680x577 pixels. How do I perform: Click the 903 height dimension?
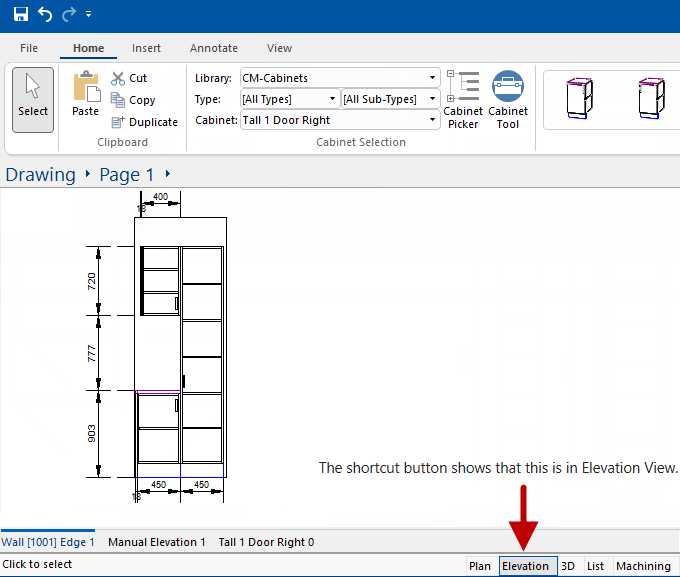click(x=92, y=434)
